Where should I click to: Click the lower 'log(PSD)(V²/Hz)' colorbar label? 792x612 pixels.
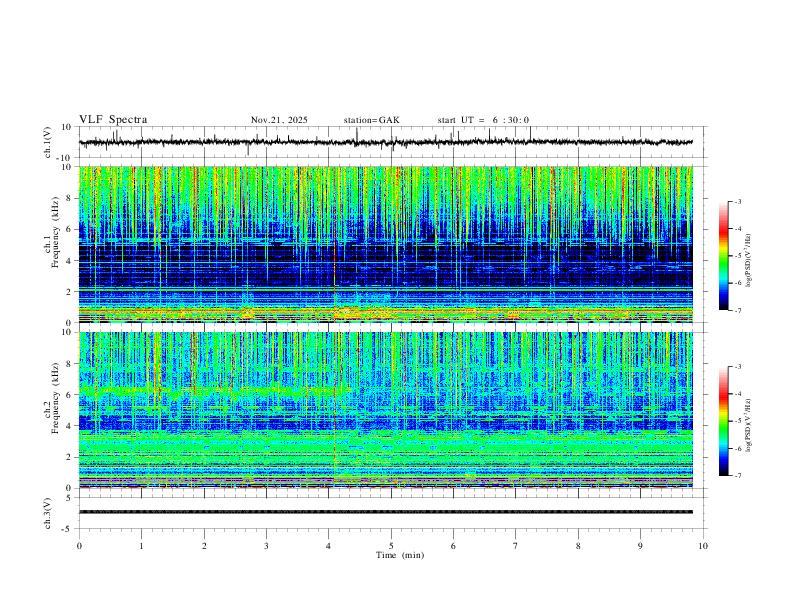click(x=749, y=426)
